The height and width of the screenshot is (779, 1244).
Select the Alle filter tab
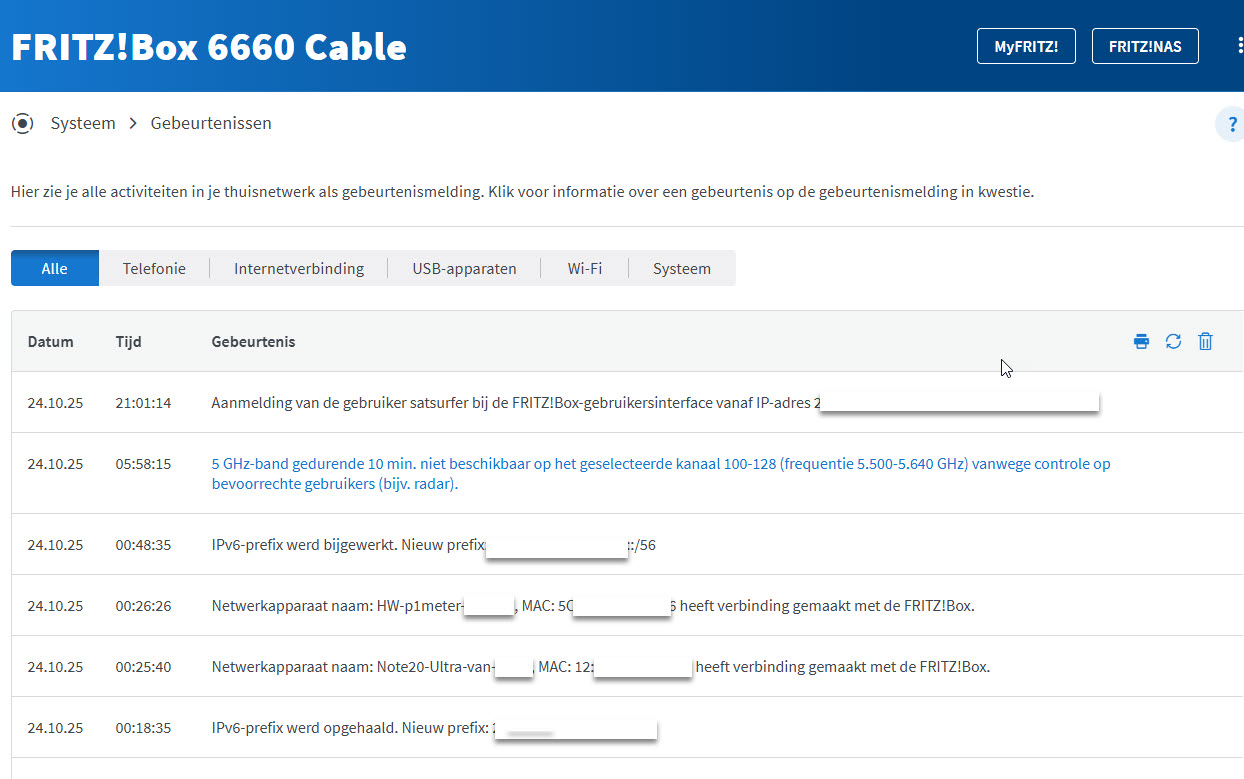(55, 268)
